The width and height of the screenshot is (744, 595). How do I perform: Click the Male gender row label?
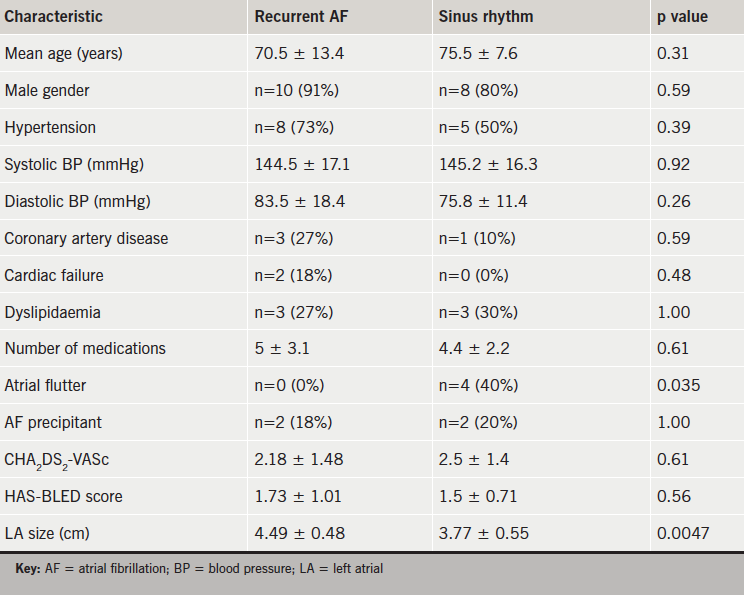coord(47,90)
